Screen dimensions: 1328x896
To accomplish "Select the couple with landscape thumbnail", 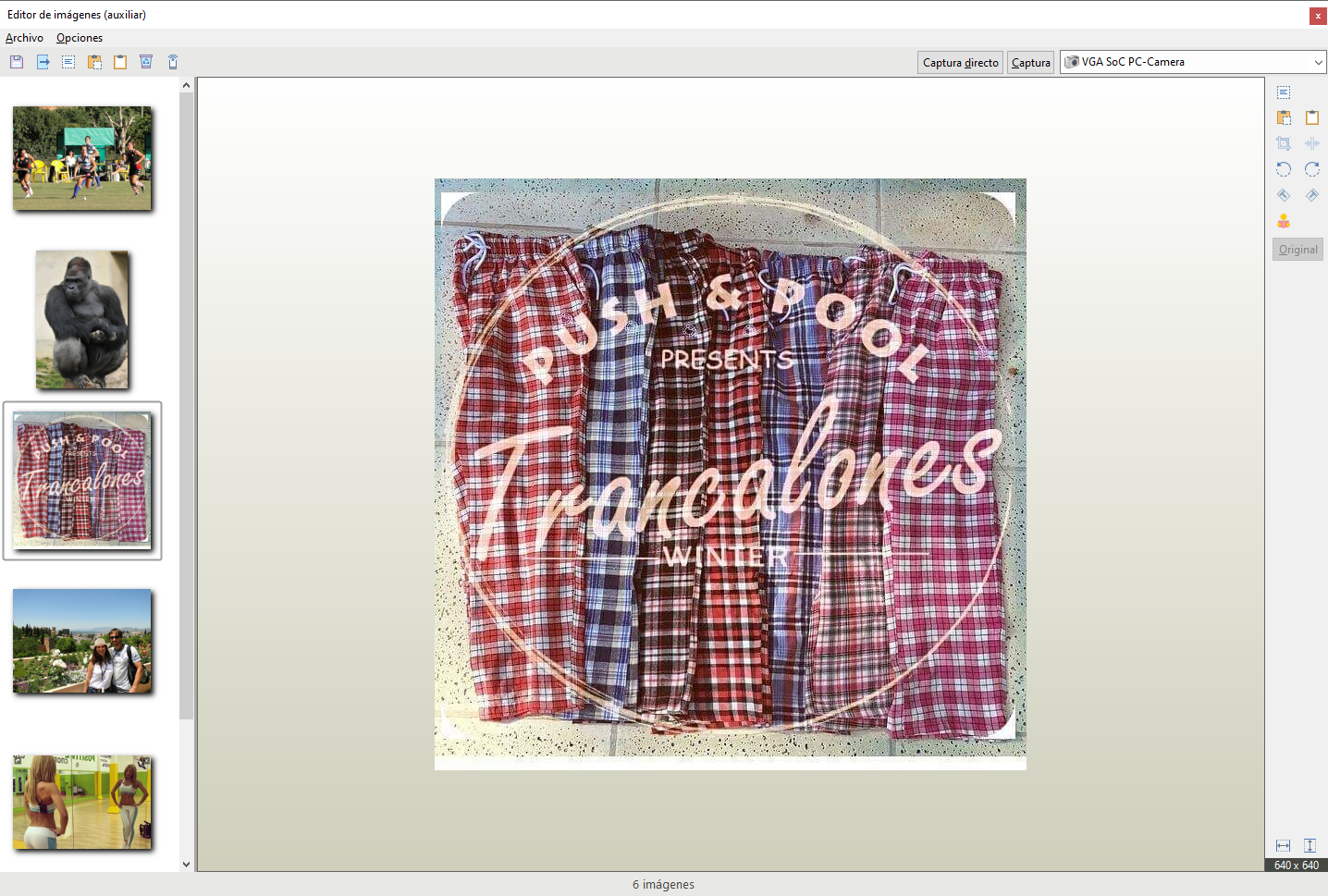I will tap(82, 641).
